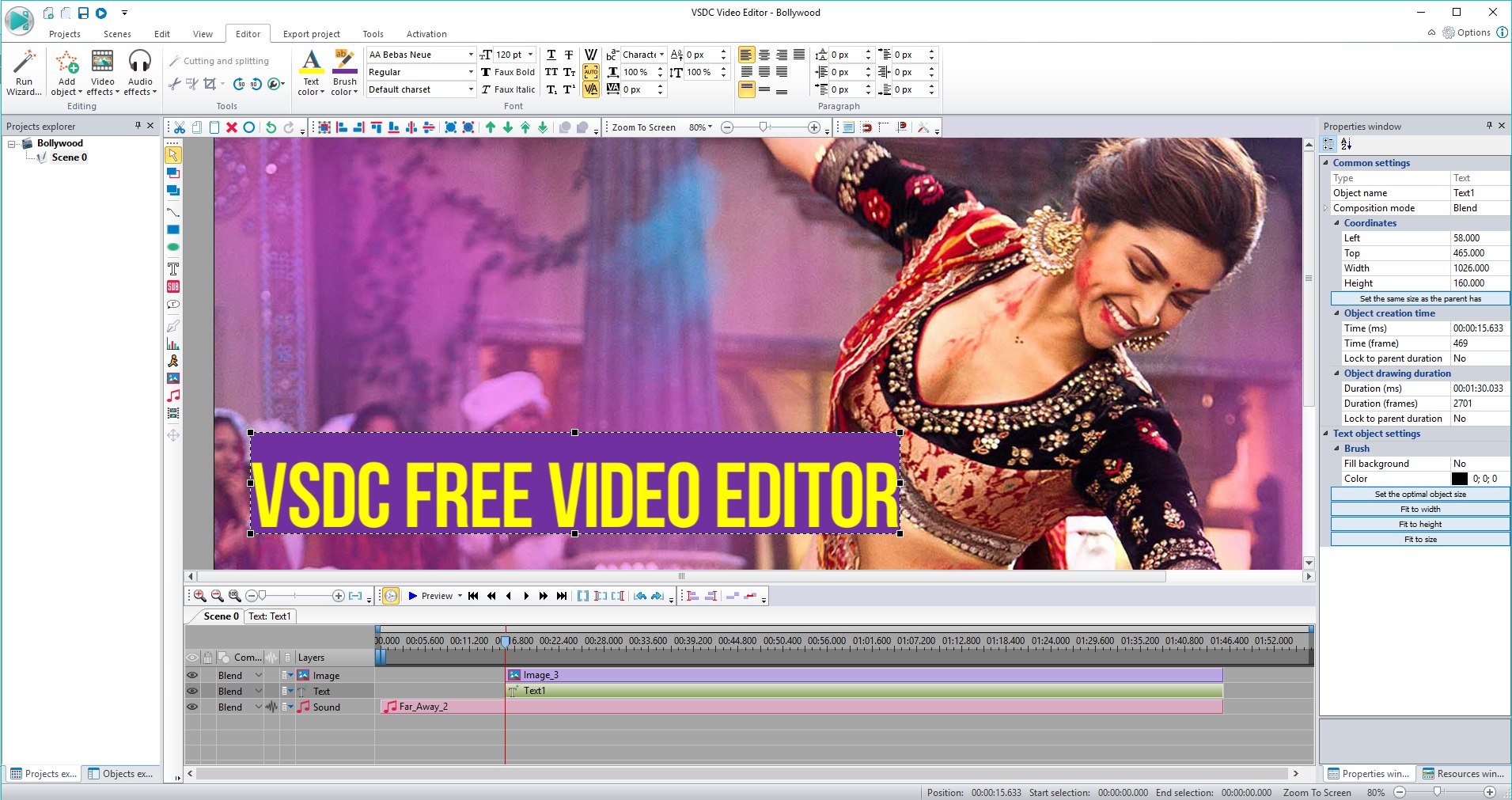Click the undo arrow icon
The image size is (1512, 800).
coord(271,127)
